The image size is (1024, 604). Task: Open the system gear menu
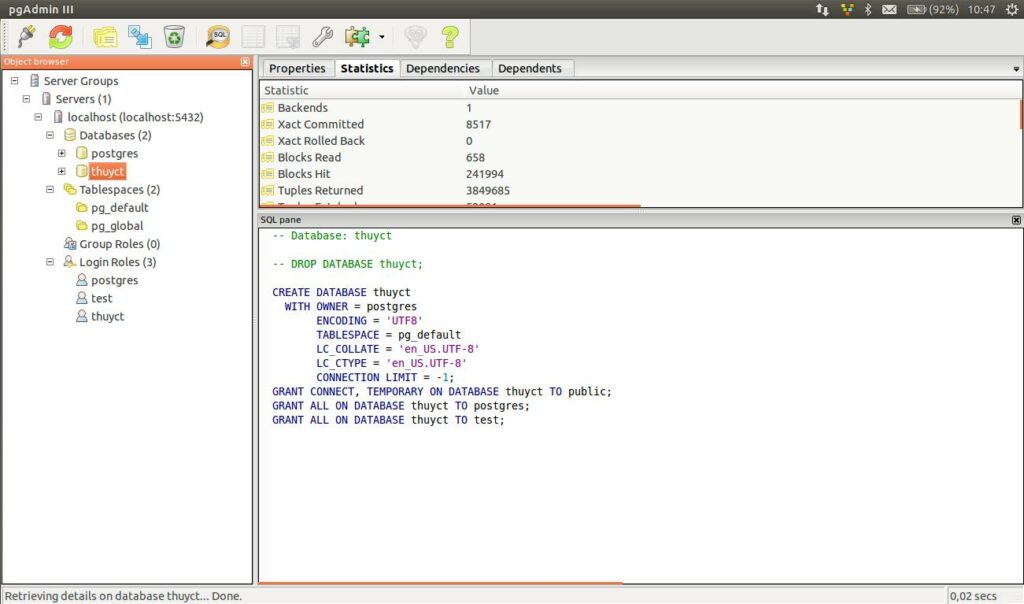pyautogui.click(x=1012, y=9)
